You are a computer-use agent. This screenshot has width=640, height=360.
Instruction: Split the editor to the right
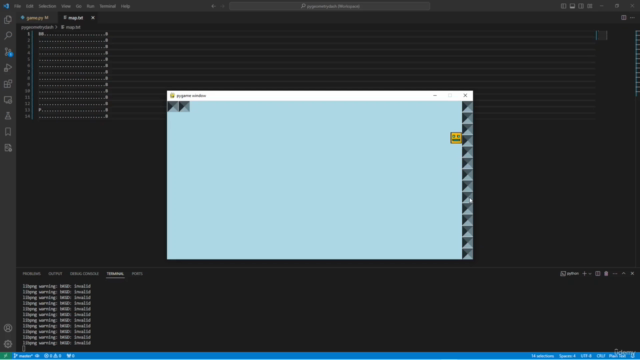pos(624,18)
